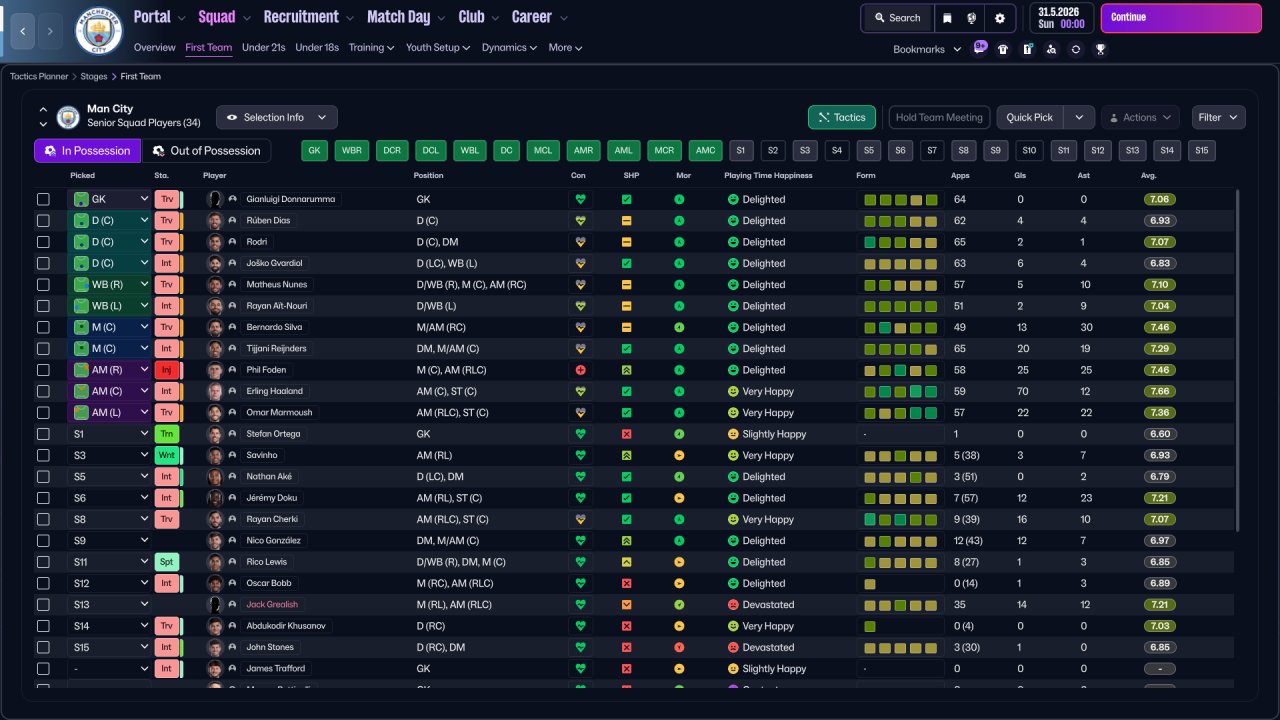The height and width of the screenshot is (720, 1280).
Task: Open the Training submenu tab
Action: point(371,47)
